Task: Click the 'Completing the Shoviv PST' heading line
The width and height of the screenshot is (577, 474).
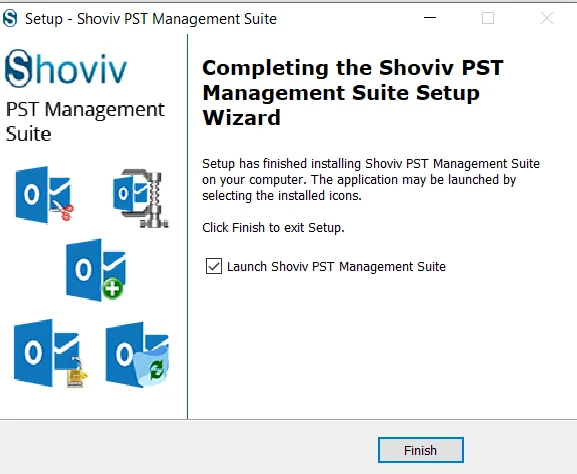Action: pyautogui.click(x=353, y=68)
